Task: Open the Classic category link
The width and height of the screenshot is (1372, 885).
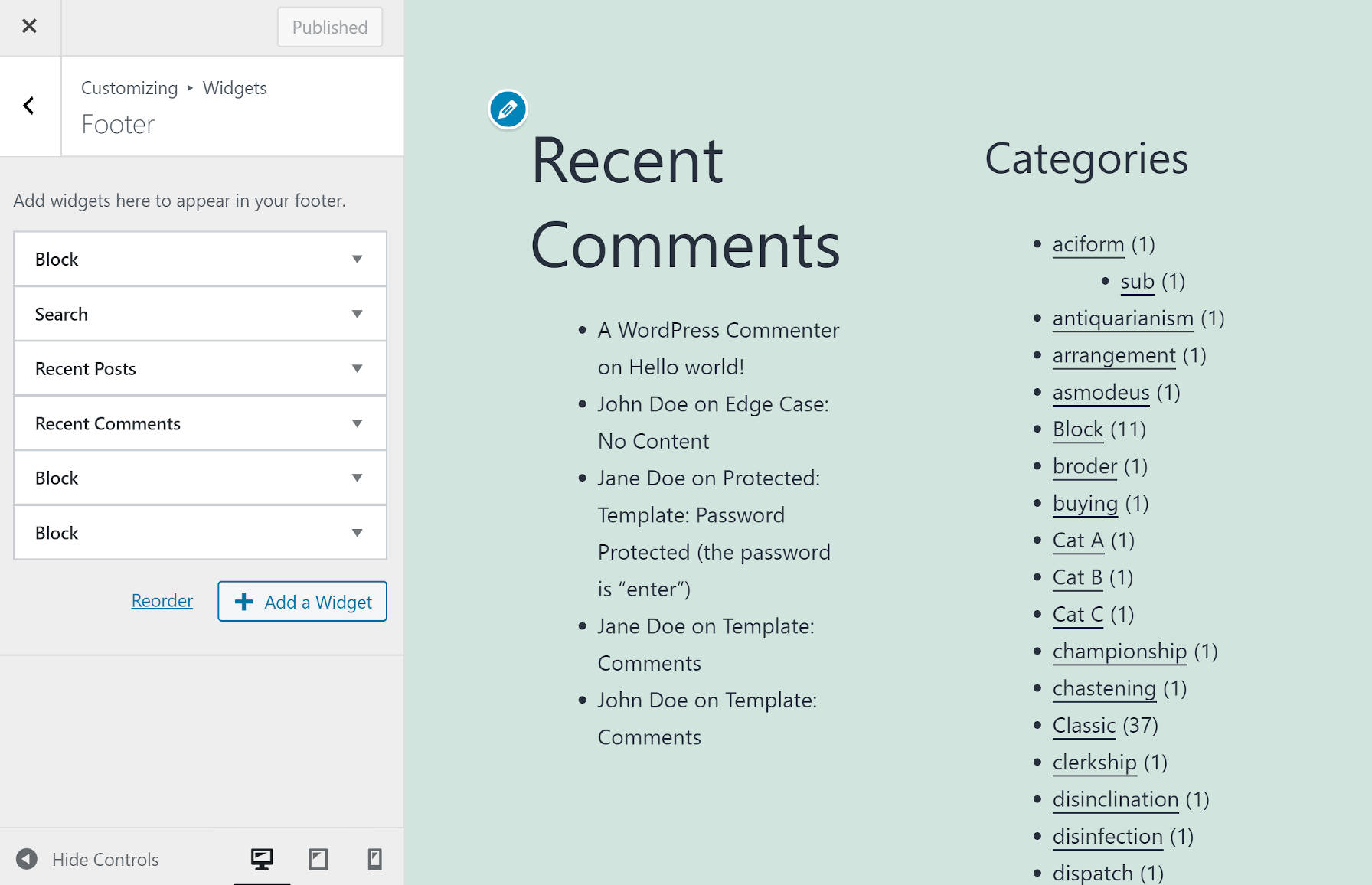Action: click(x=1083, y=725)
